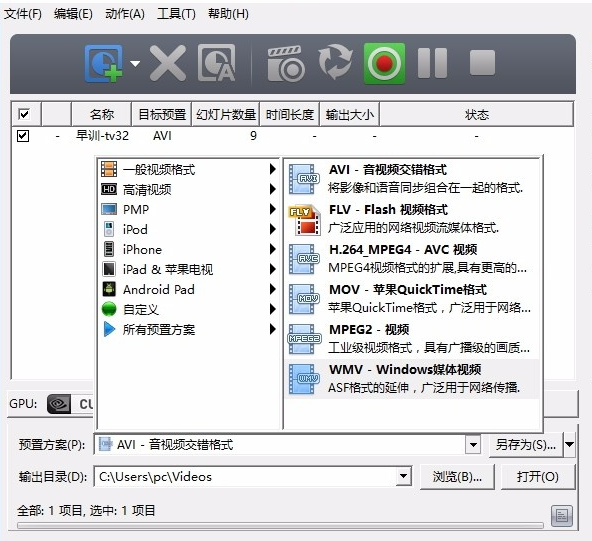This screenshot has height=541, width=592.
Task: Open the 动作(A) menu
Action: (x=125, y=14)
